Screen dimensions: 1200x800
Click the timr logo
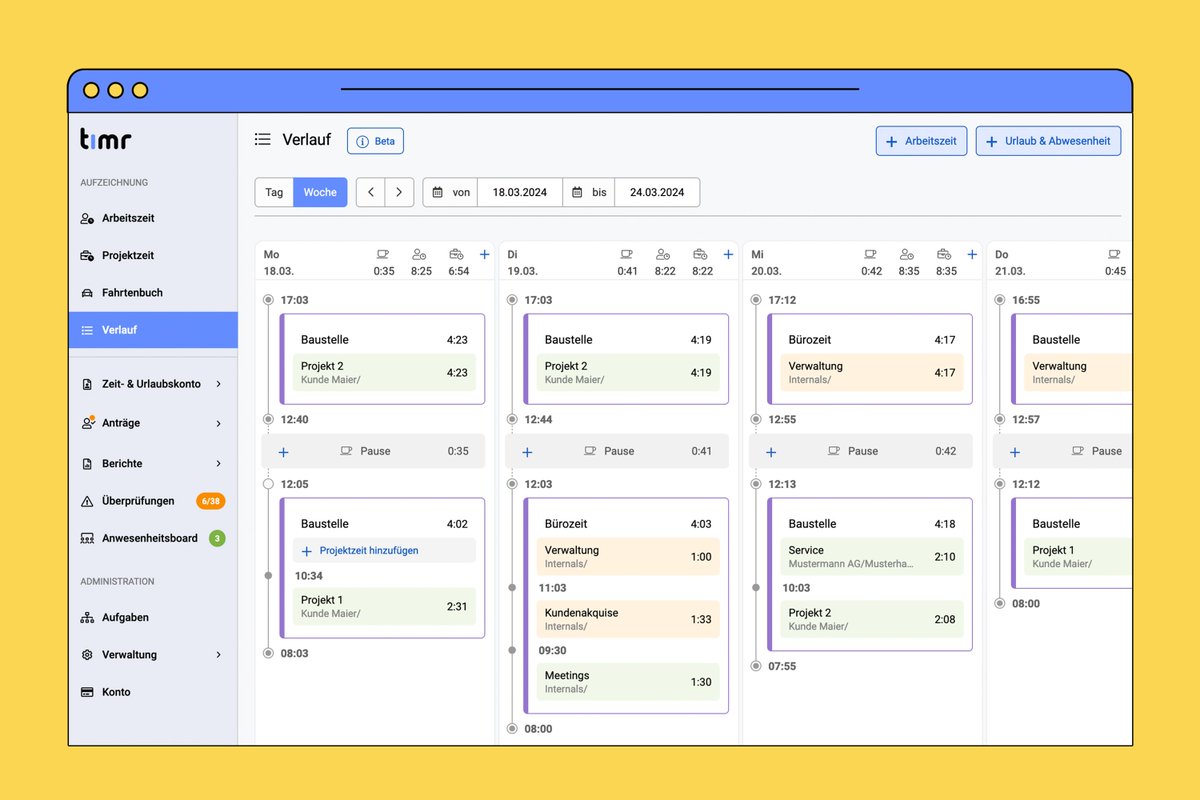click(x=105, y=140)
